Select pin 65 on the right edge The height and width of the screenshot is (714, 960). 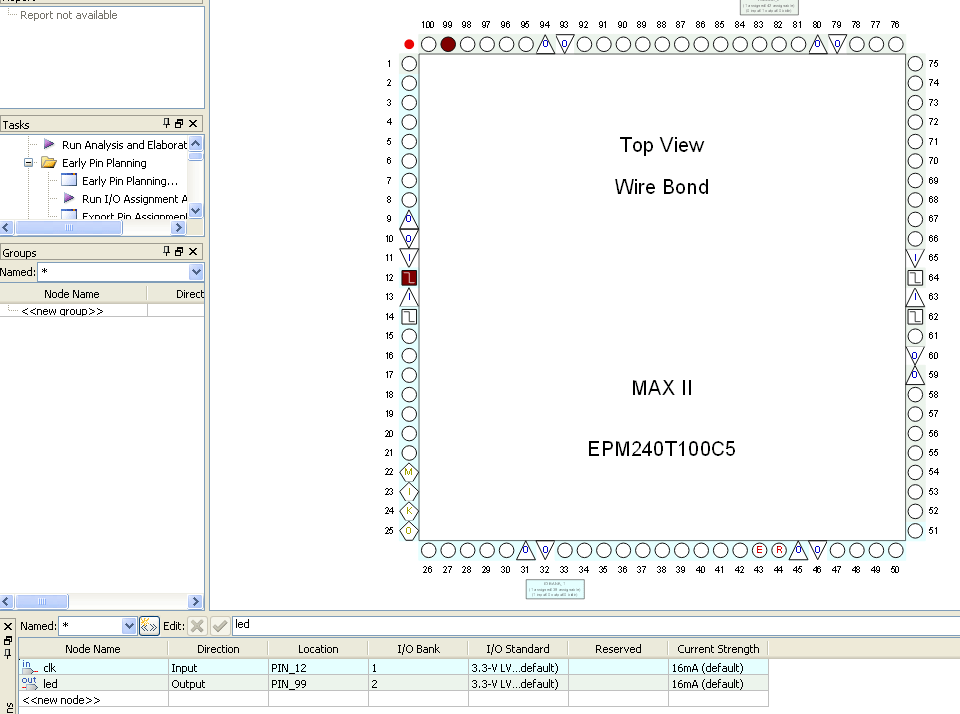pos(915,258)
